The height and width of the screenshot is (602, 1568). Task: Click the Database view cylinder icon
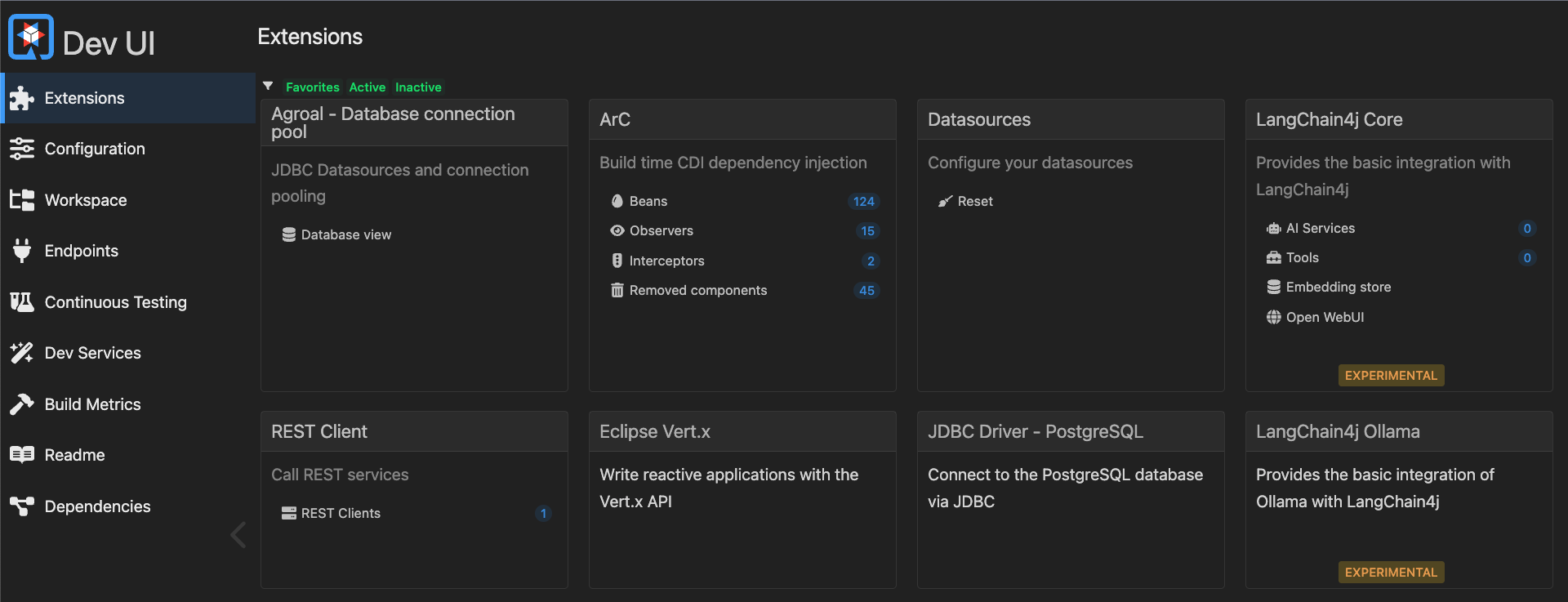(289, 234)
